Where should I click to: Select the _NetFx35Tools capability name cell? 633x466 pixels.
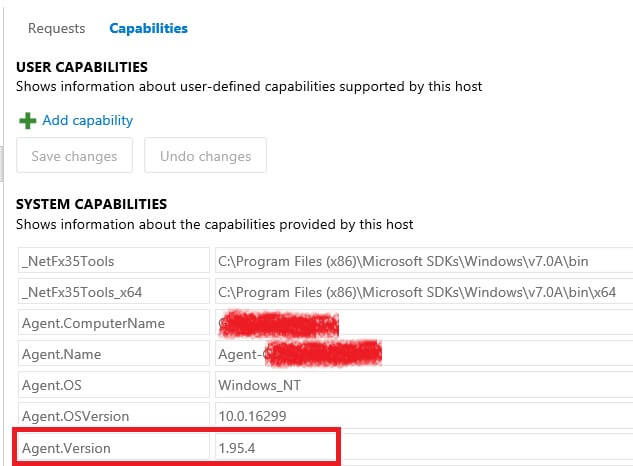(114, 260)
